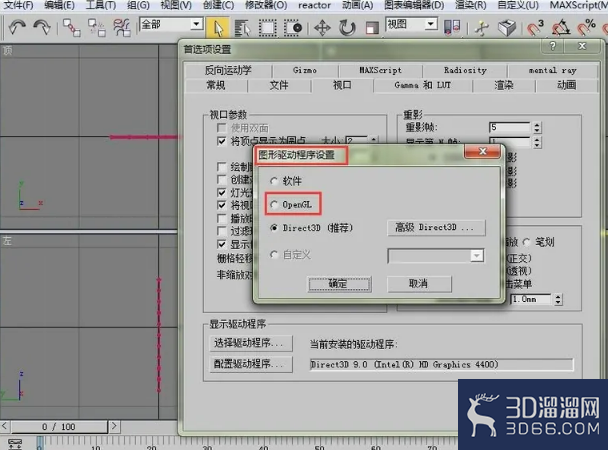
Task: Toggle Percent Snap icon
Action: pos(586,28)
